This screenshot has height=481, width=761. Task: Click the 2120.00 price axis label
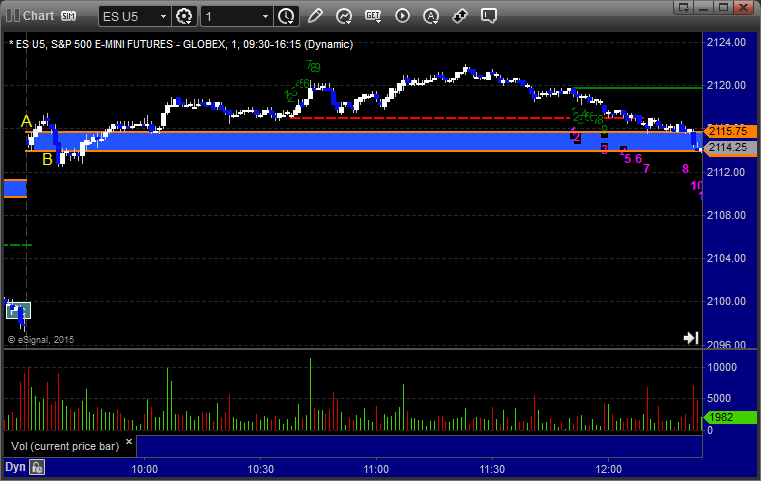pos(727,85)
